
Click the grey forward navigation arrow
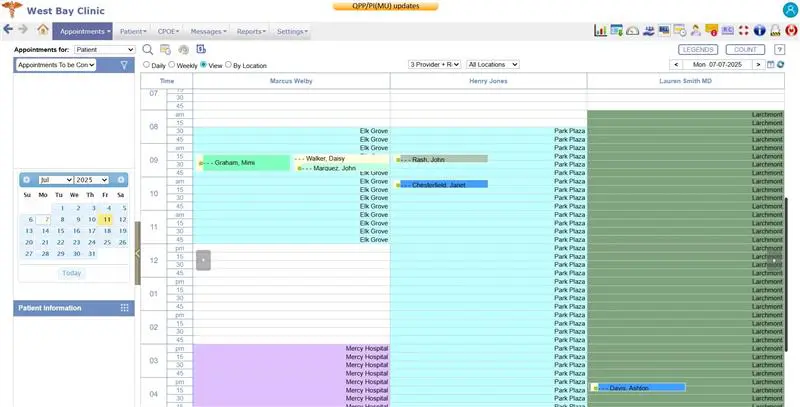[23, 29]
